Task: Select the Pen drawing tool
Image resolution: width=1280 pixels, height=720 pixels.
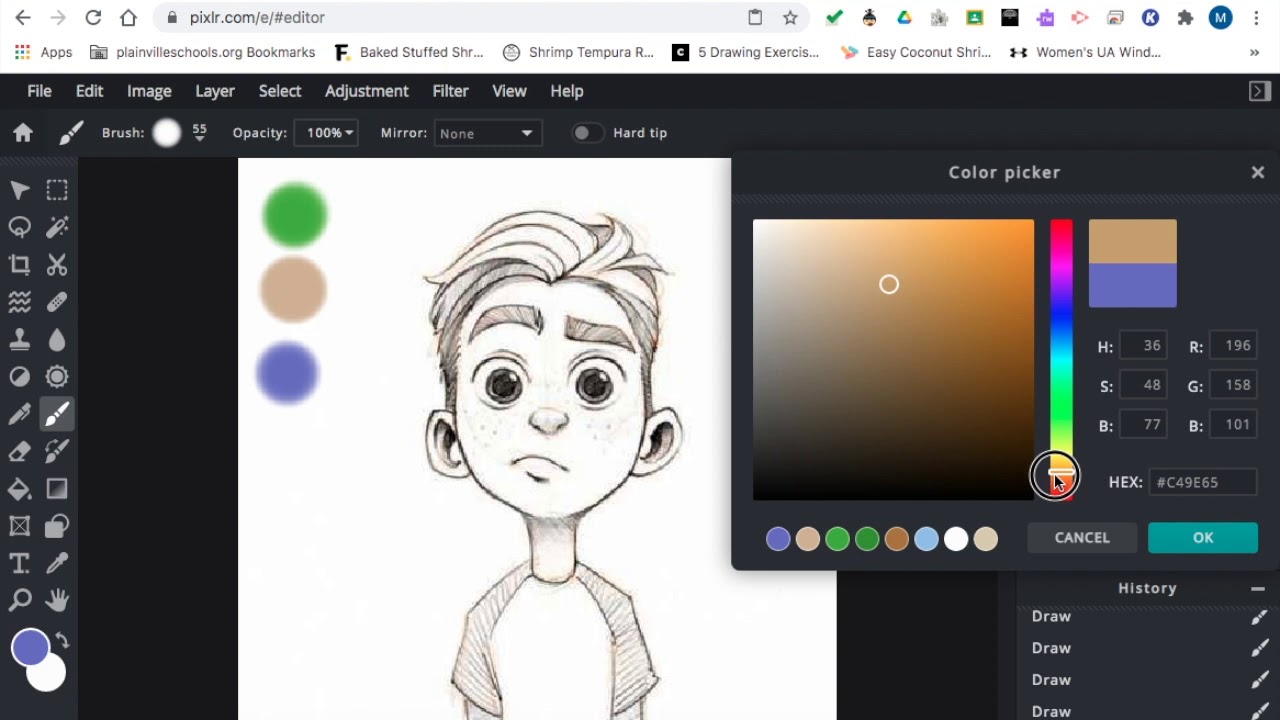Action: tap(19, 414)
